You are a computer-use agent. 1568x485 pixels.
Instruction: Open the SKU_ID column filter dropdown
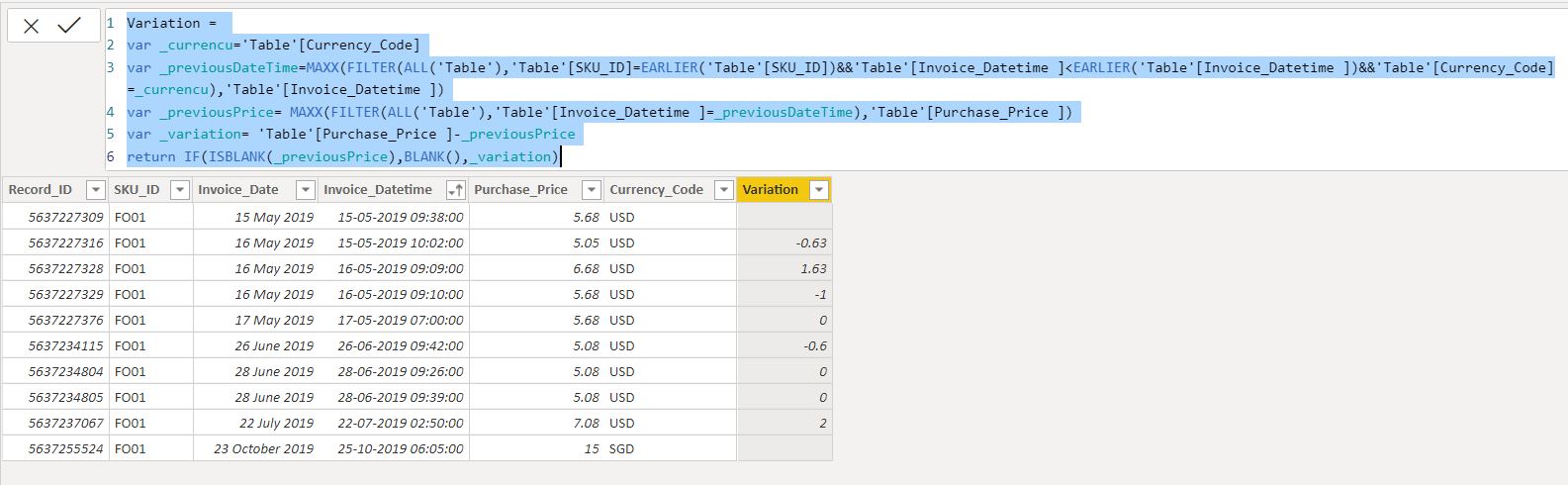[x=179, y=190]
